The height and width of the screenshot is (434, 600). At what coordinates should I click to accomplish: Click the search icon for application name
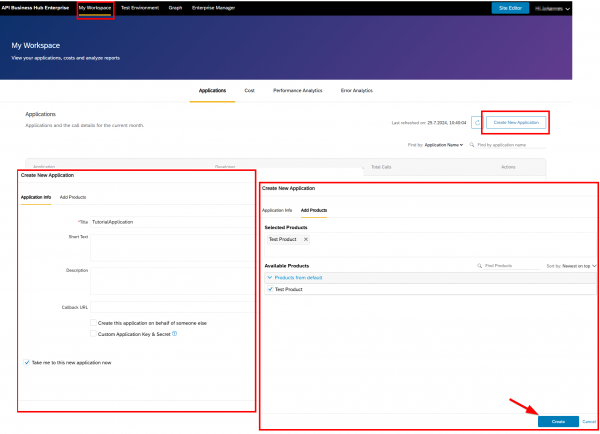[x=472, y=145]
